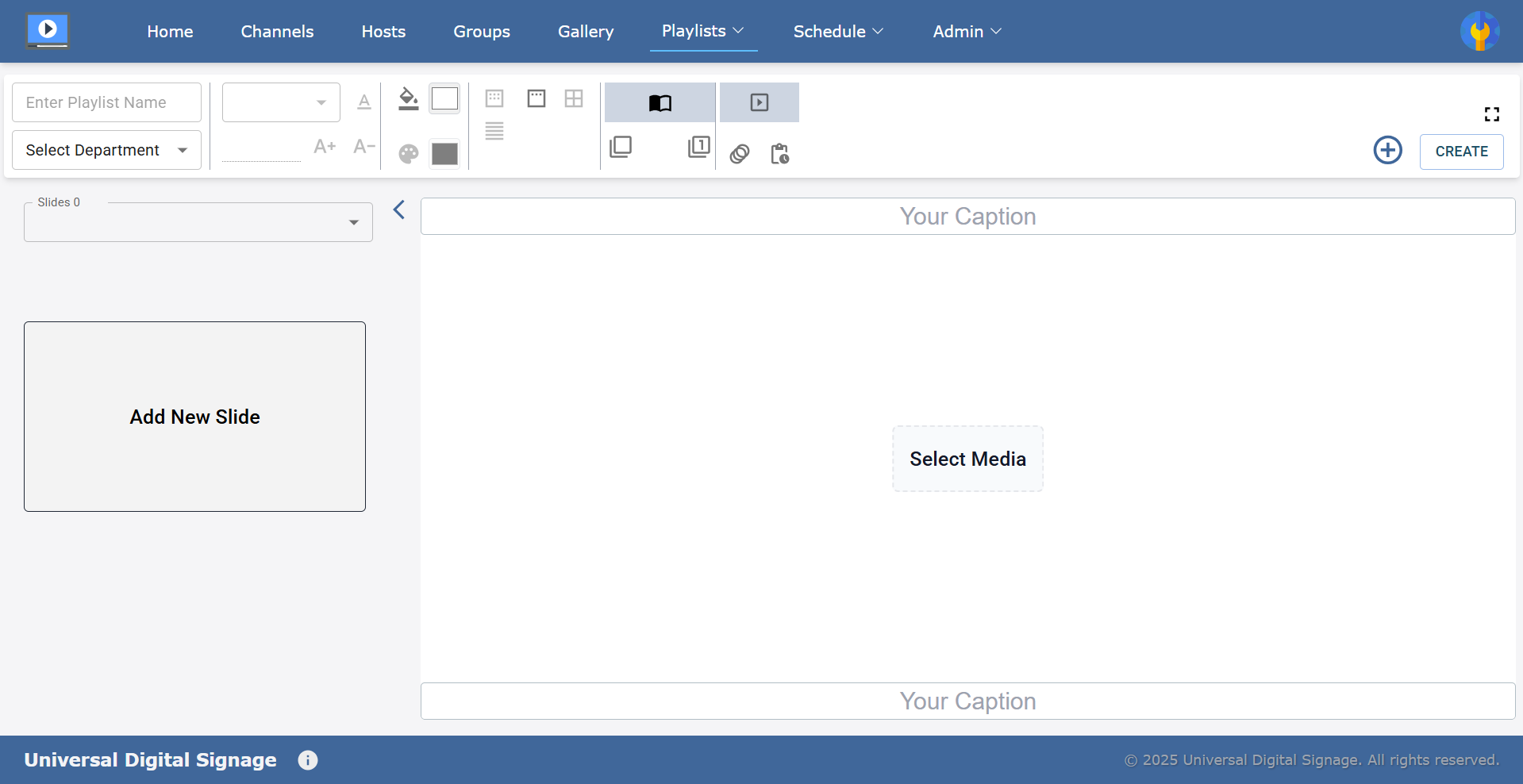Image resolution: width=1523 pixels, height=784 pixels.
Task: Select the four-pane grid layout option
Action: click(574, 98)
